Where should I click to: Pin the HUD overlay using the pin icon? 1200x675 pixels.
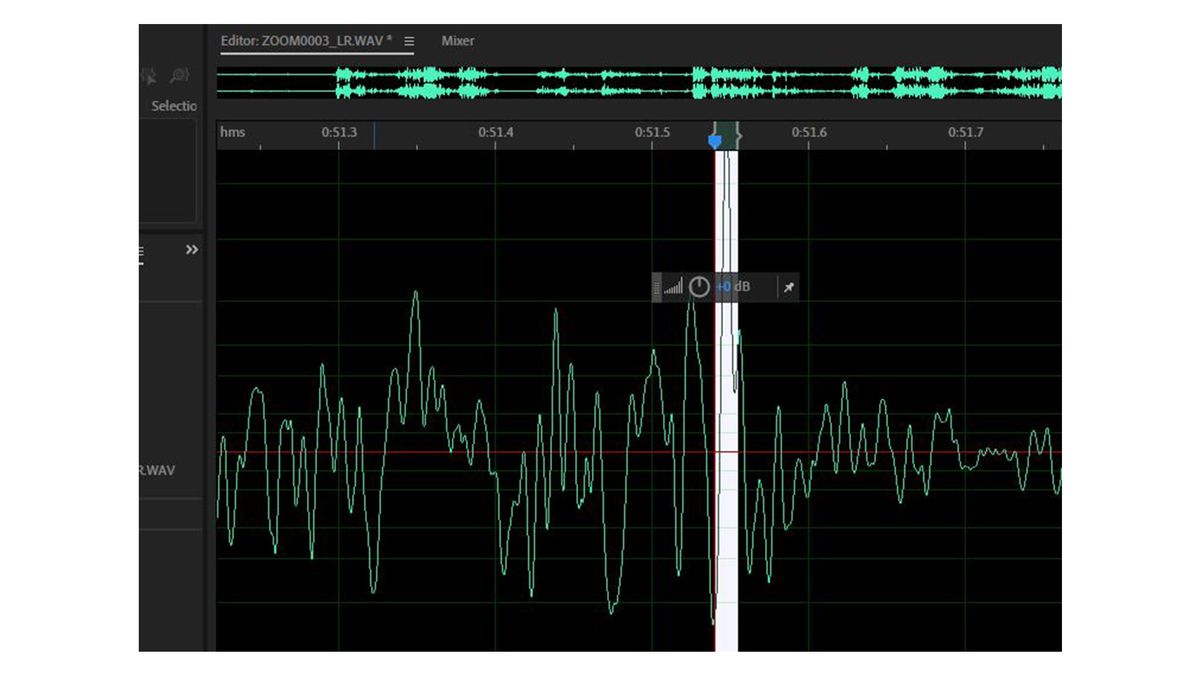789,287
